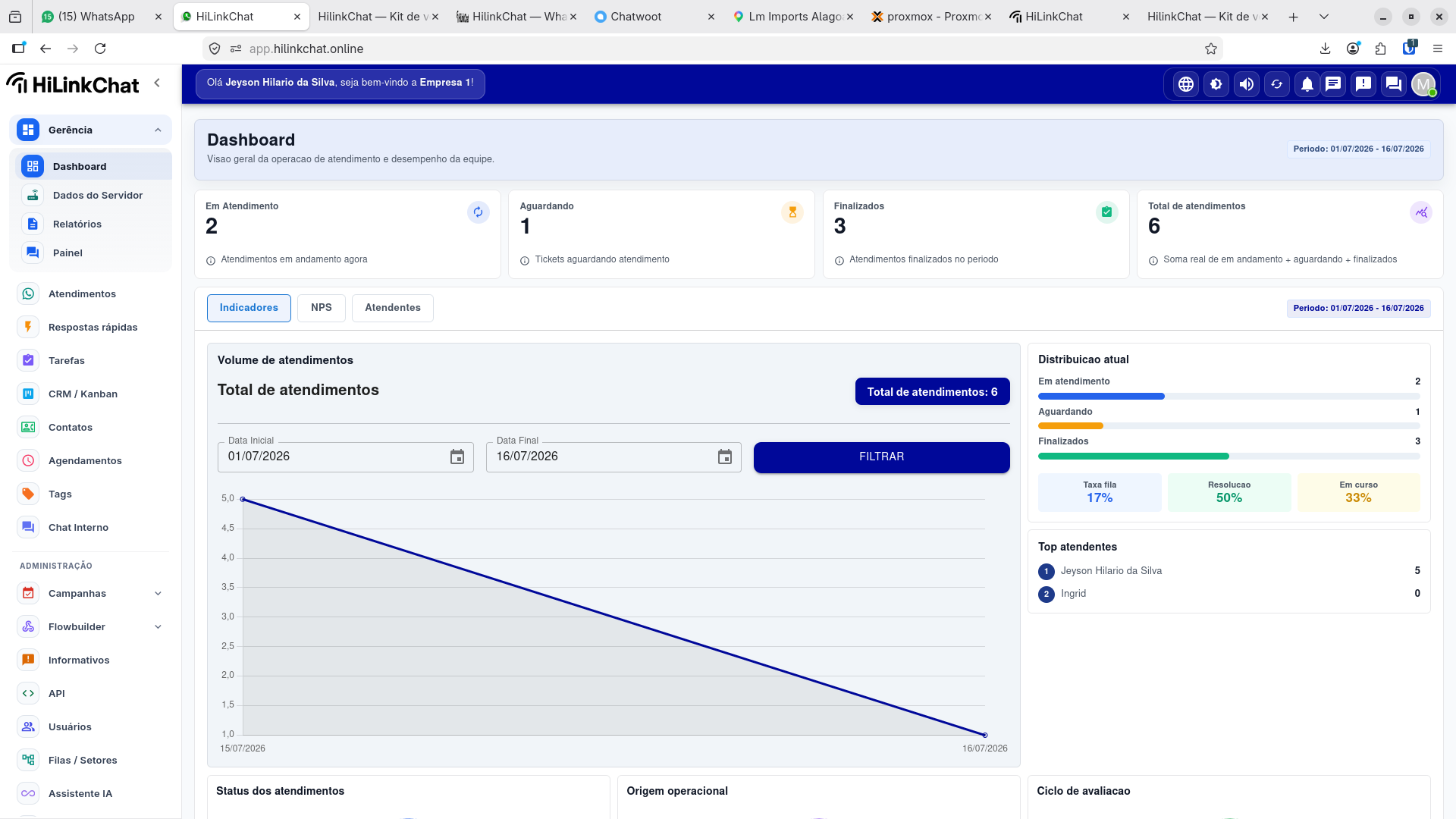Viewport: 1456px width, 819px height.
Task: Reload the page in browser toolbar
Action: click(x=100, y=49)
